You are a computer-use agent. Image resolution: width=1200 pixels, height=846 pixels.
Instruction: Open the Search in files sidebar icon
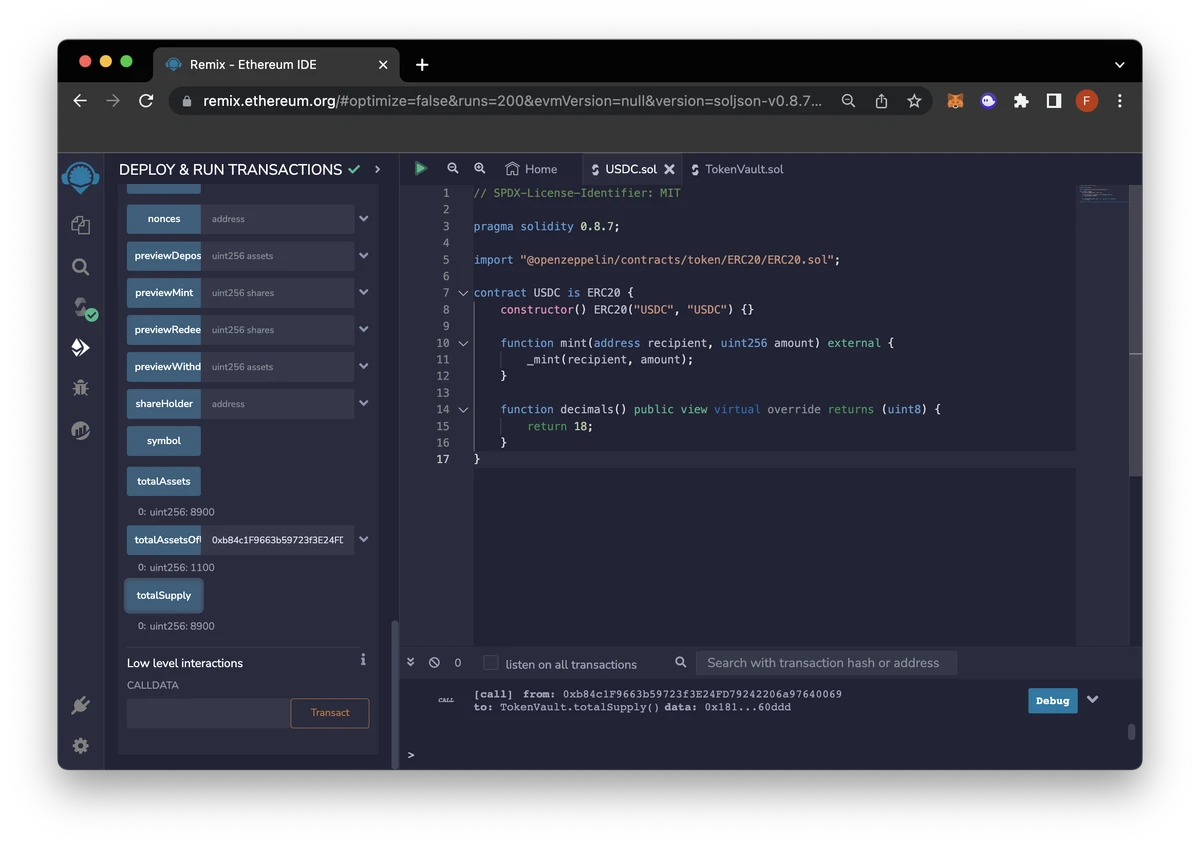(81, 267)
